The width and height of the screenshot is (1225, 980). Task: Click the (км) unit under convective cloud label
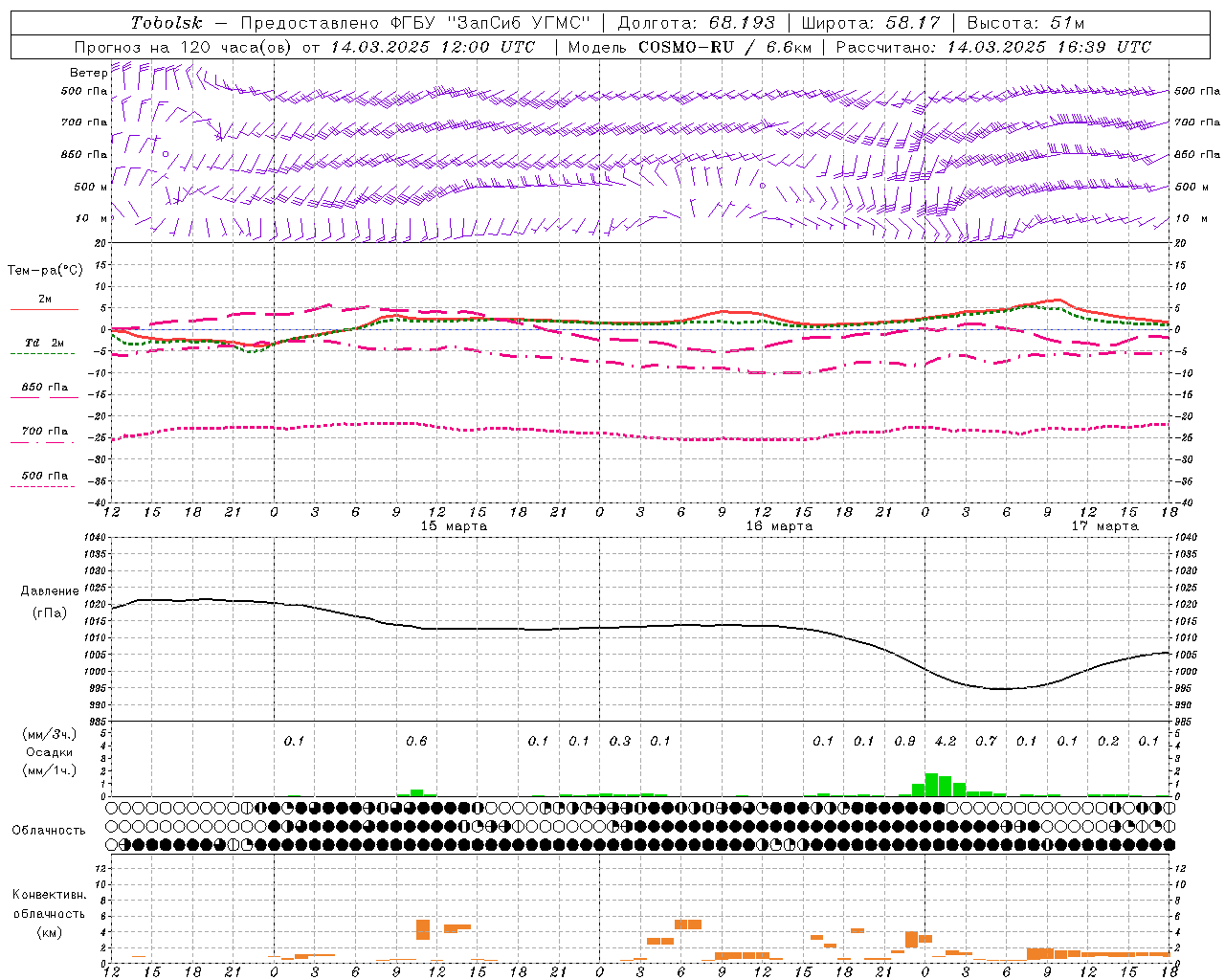[49, 932]
